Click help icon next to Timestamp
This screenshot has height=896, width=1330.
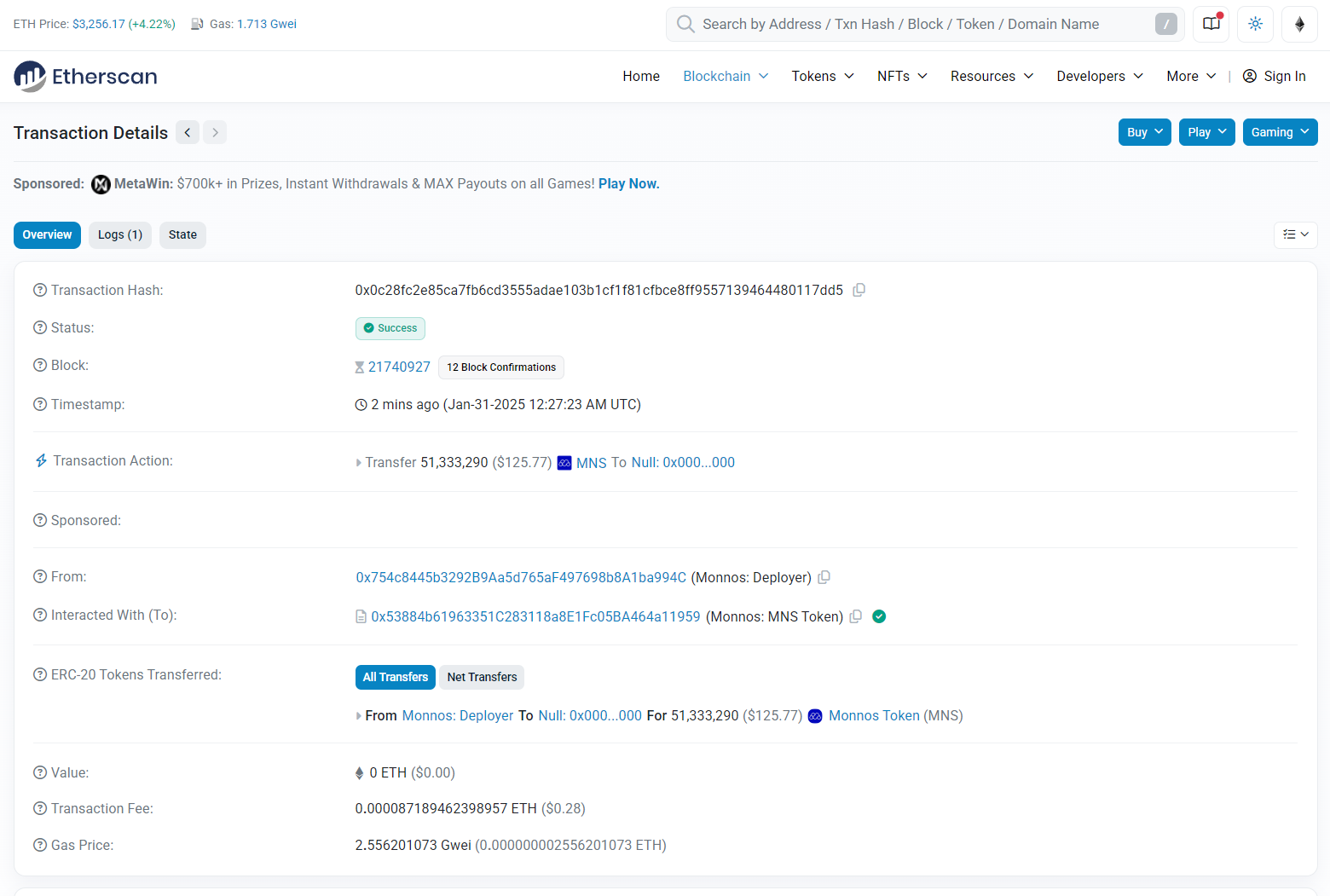pos(40,404)
